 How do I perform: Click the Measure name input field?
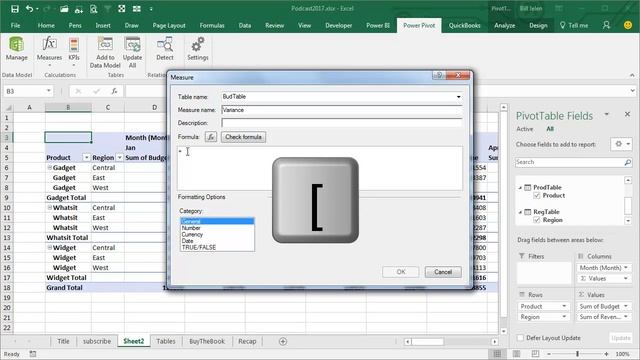point(342,110)
